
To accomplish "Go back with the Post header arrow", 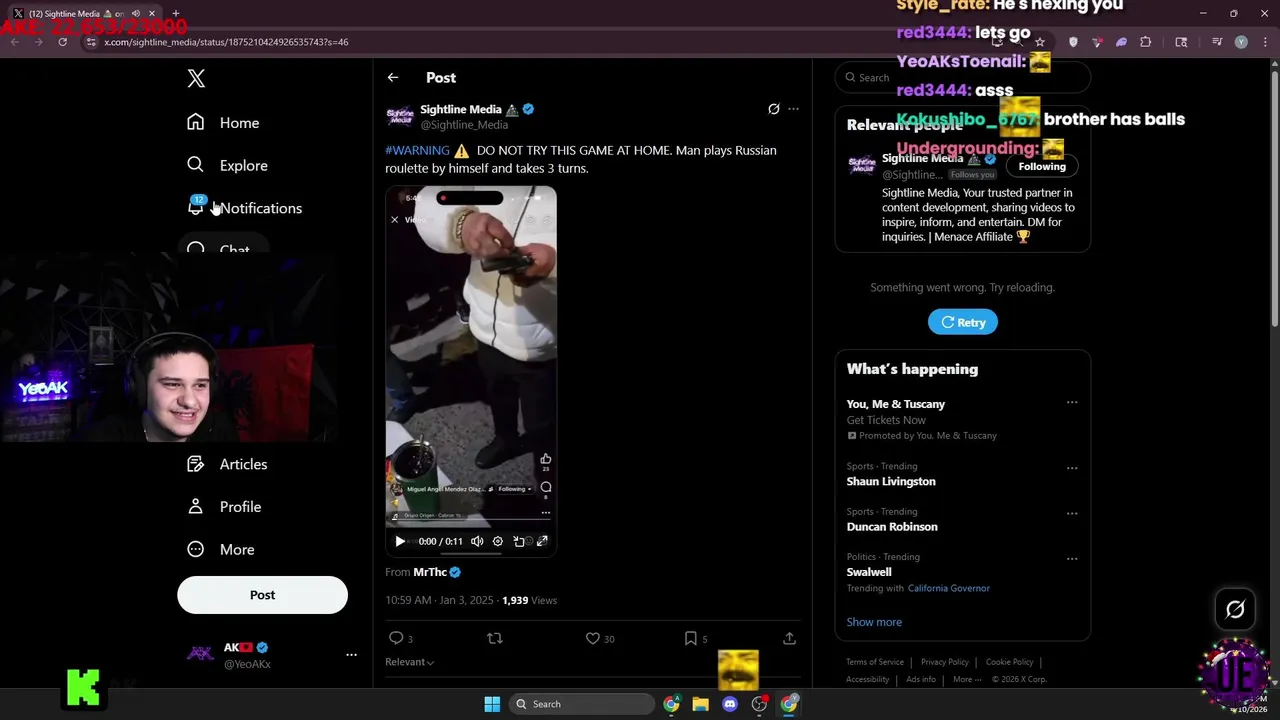I will coord(393,77).
